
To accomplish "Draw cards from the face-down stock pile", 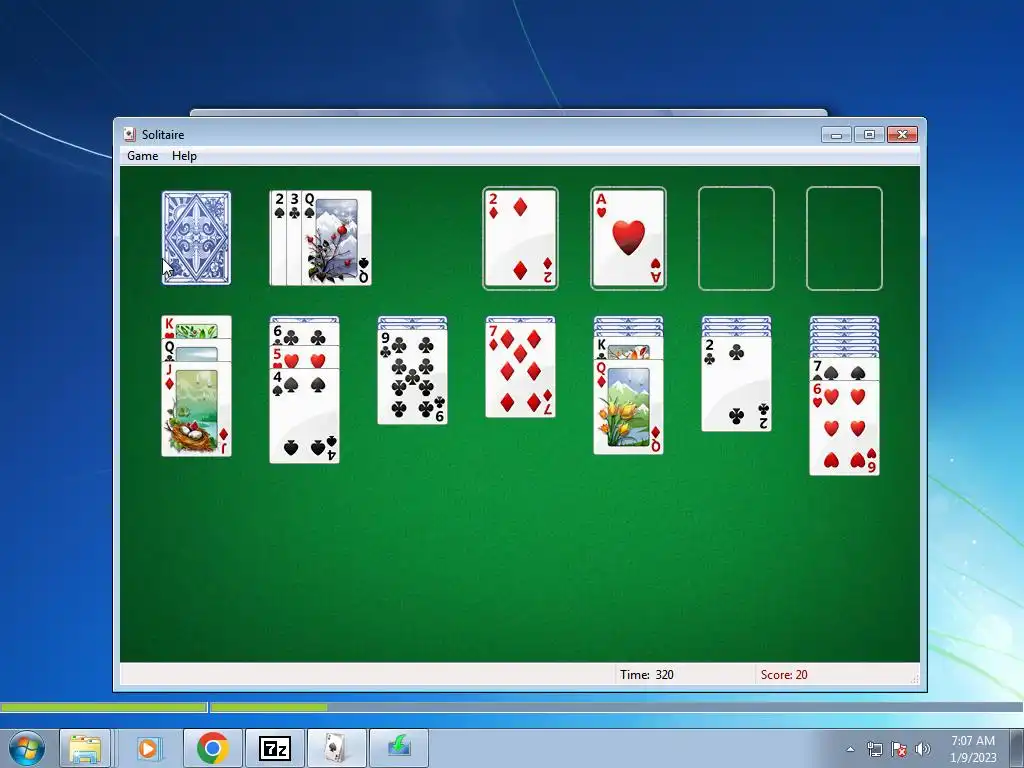I will (x=196, y=238).
